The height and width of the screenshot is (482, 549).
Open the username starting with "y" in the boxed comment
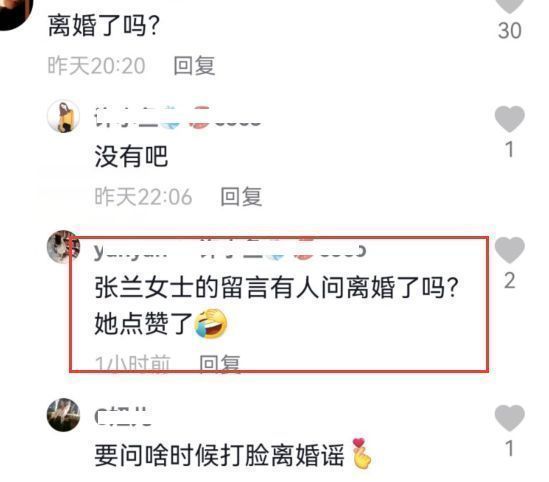tap(130, 250)
